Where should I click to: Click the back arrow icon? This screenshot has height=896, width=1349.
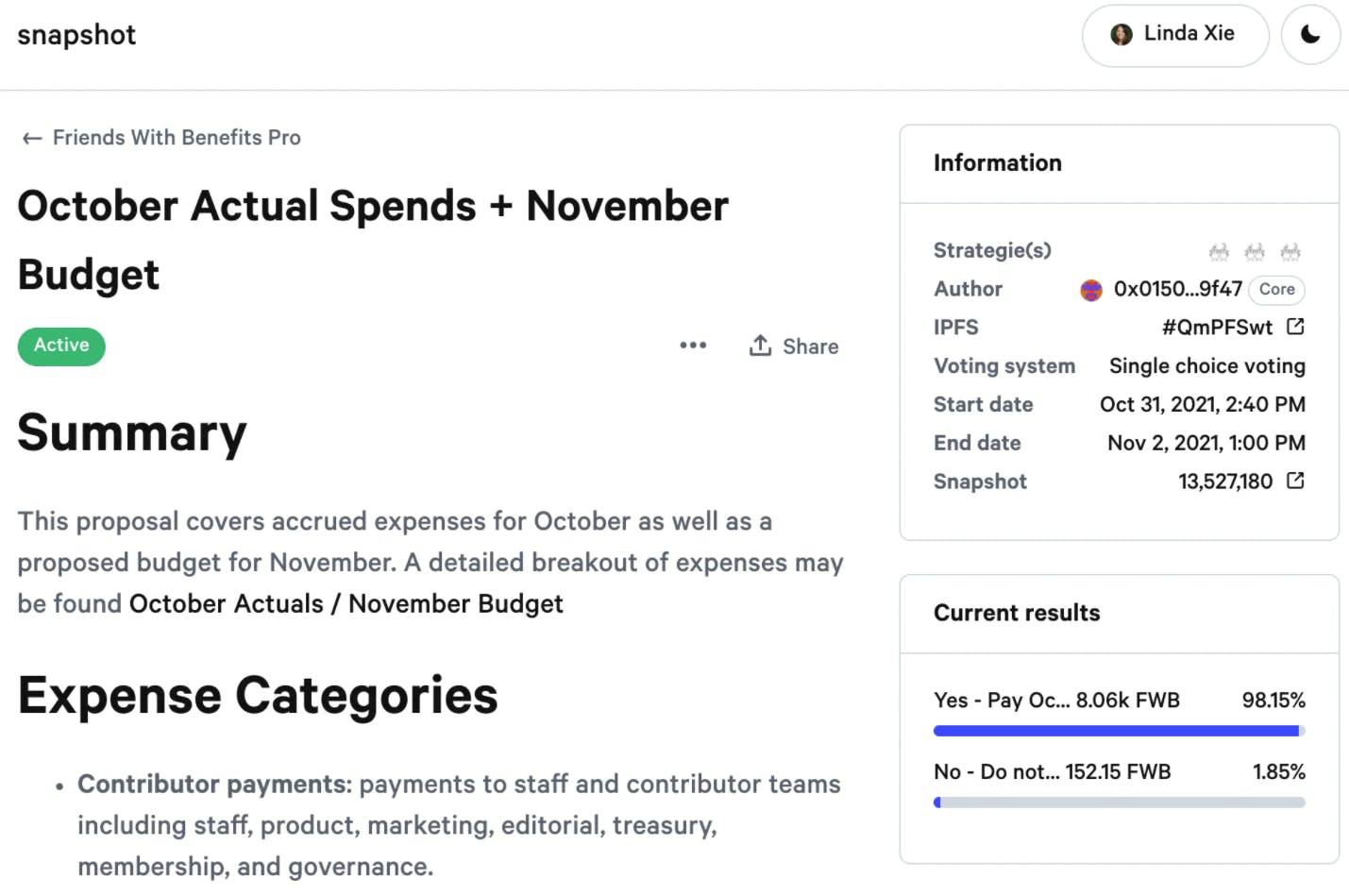32,139
